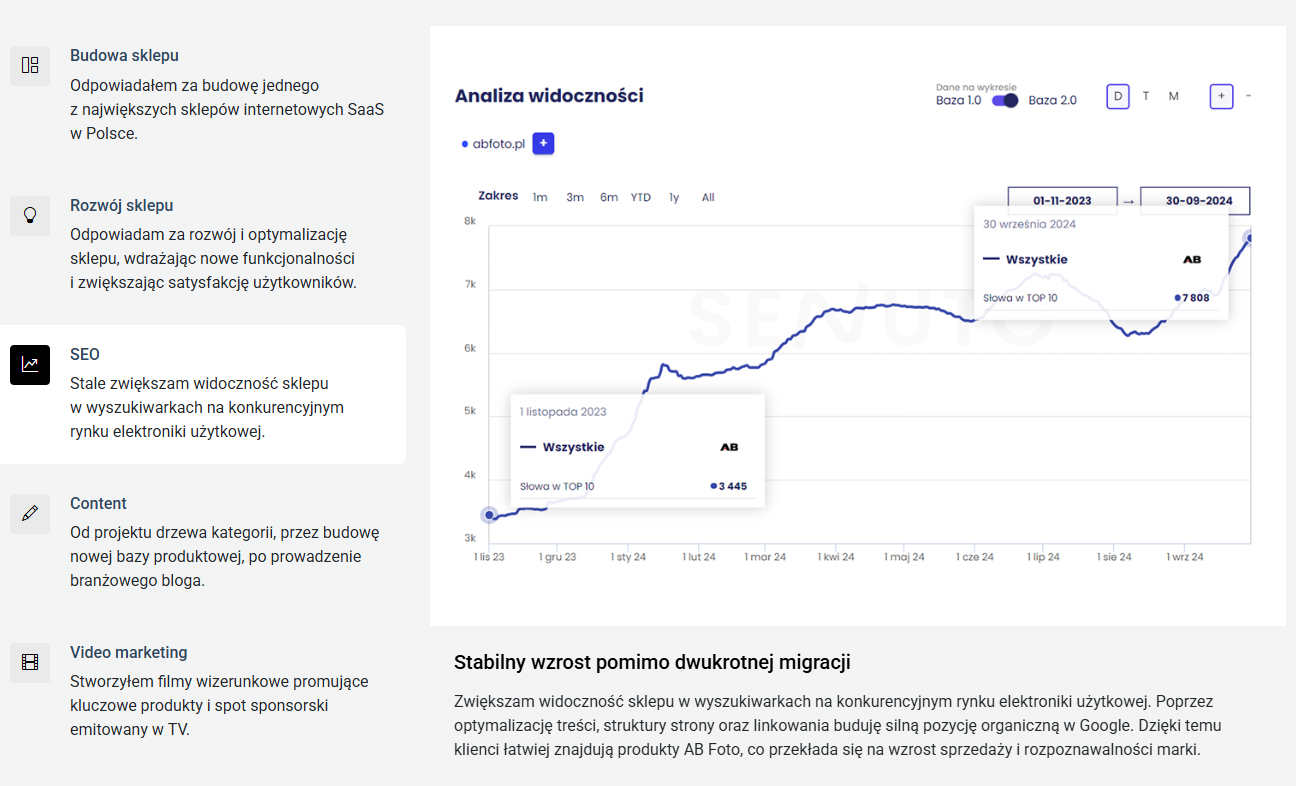Click the Rozwój sklepu lightbulb icon
The height and width of the screenshot is (786, 1296).
click(x=30, y=216)
